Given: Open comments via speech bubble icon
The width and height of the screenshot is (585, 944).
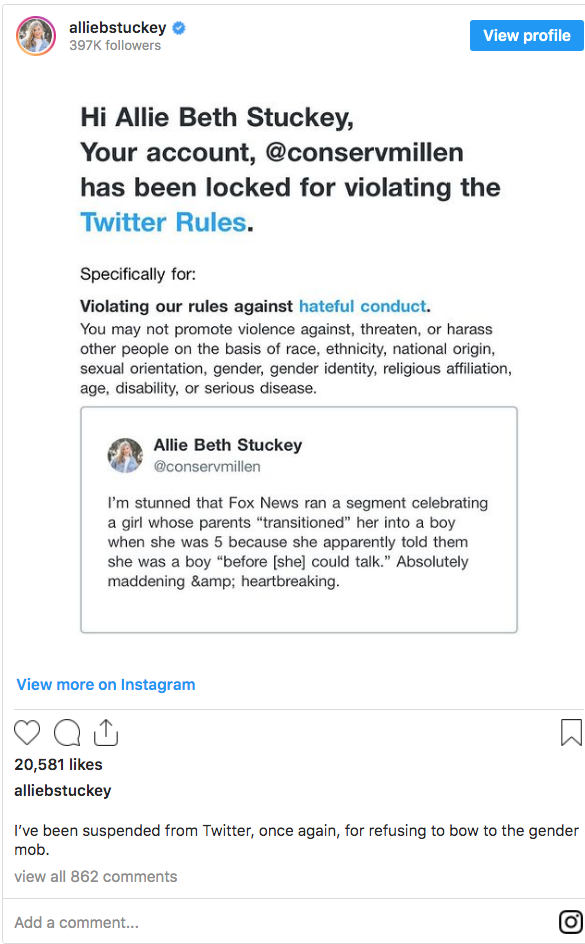Looking at the screenshot, I should (67, 733).
